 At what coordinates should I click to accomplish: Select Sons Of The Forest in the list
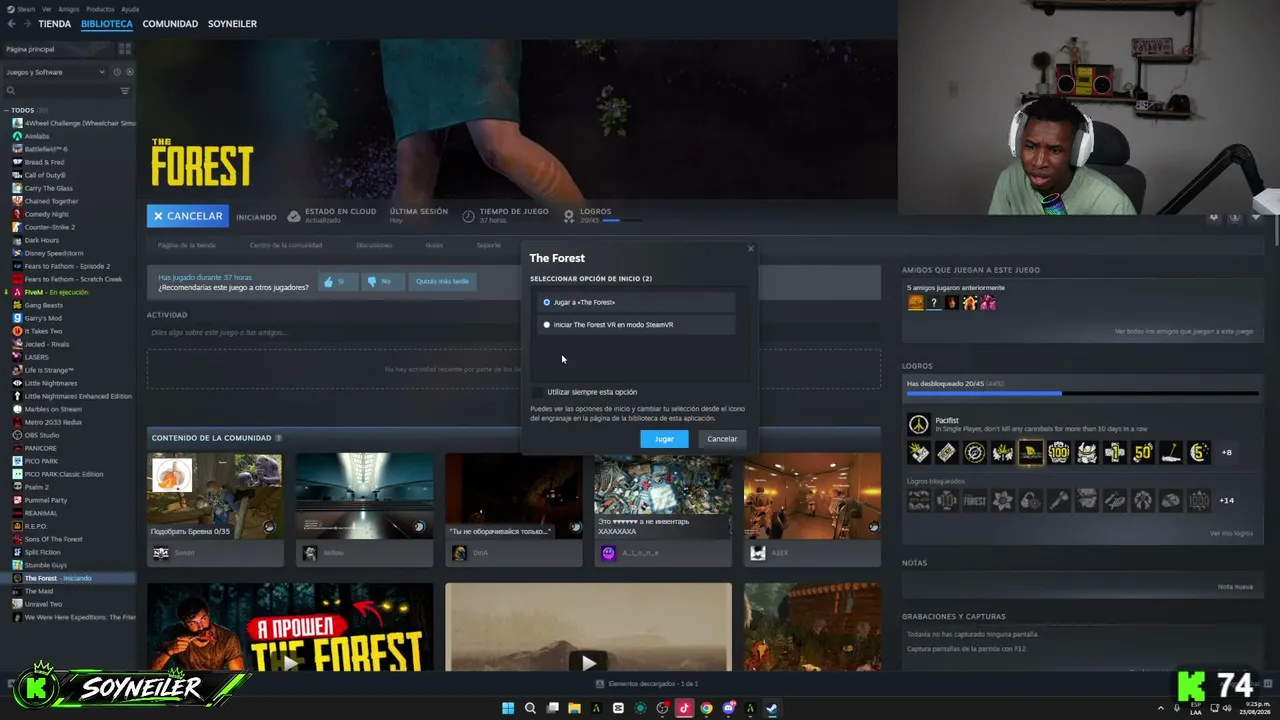(53, 539)
